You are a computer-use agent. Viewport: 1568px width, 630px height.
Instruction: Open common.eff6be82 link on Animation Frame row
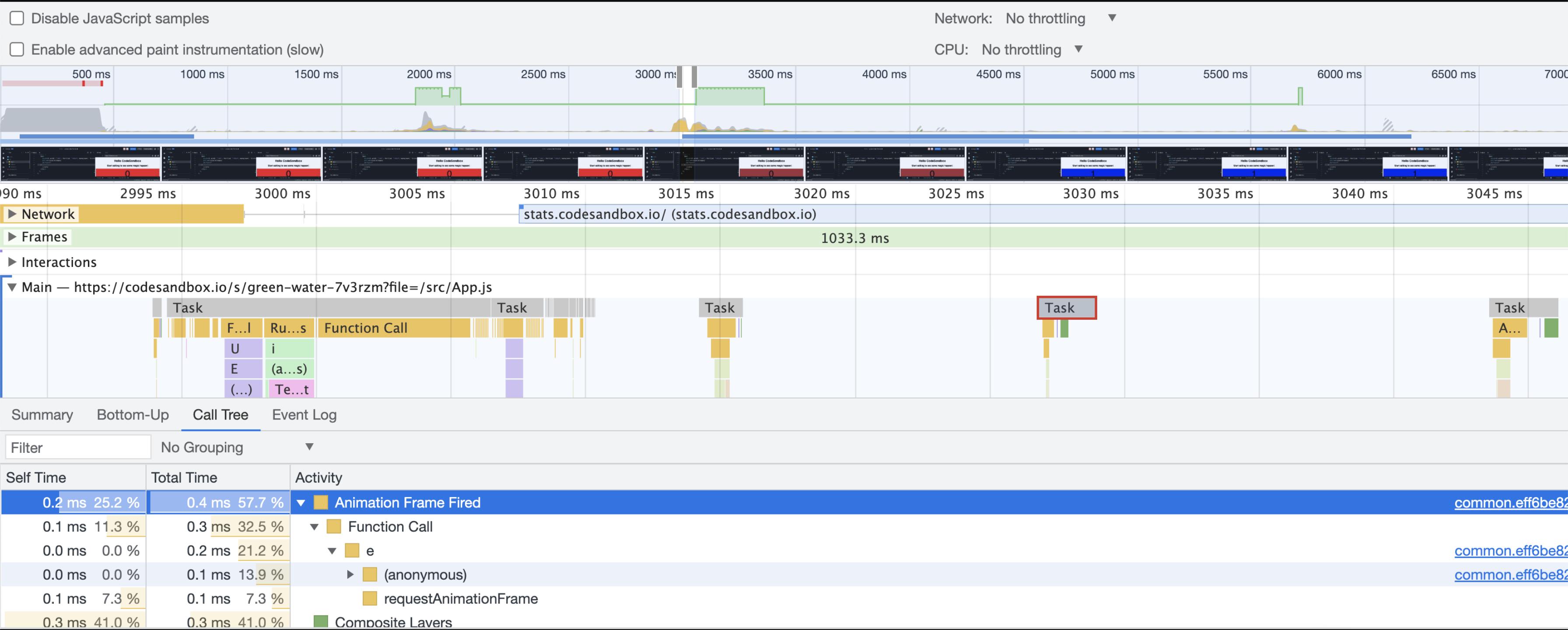pos(1509,503)
